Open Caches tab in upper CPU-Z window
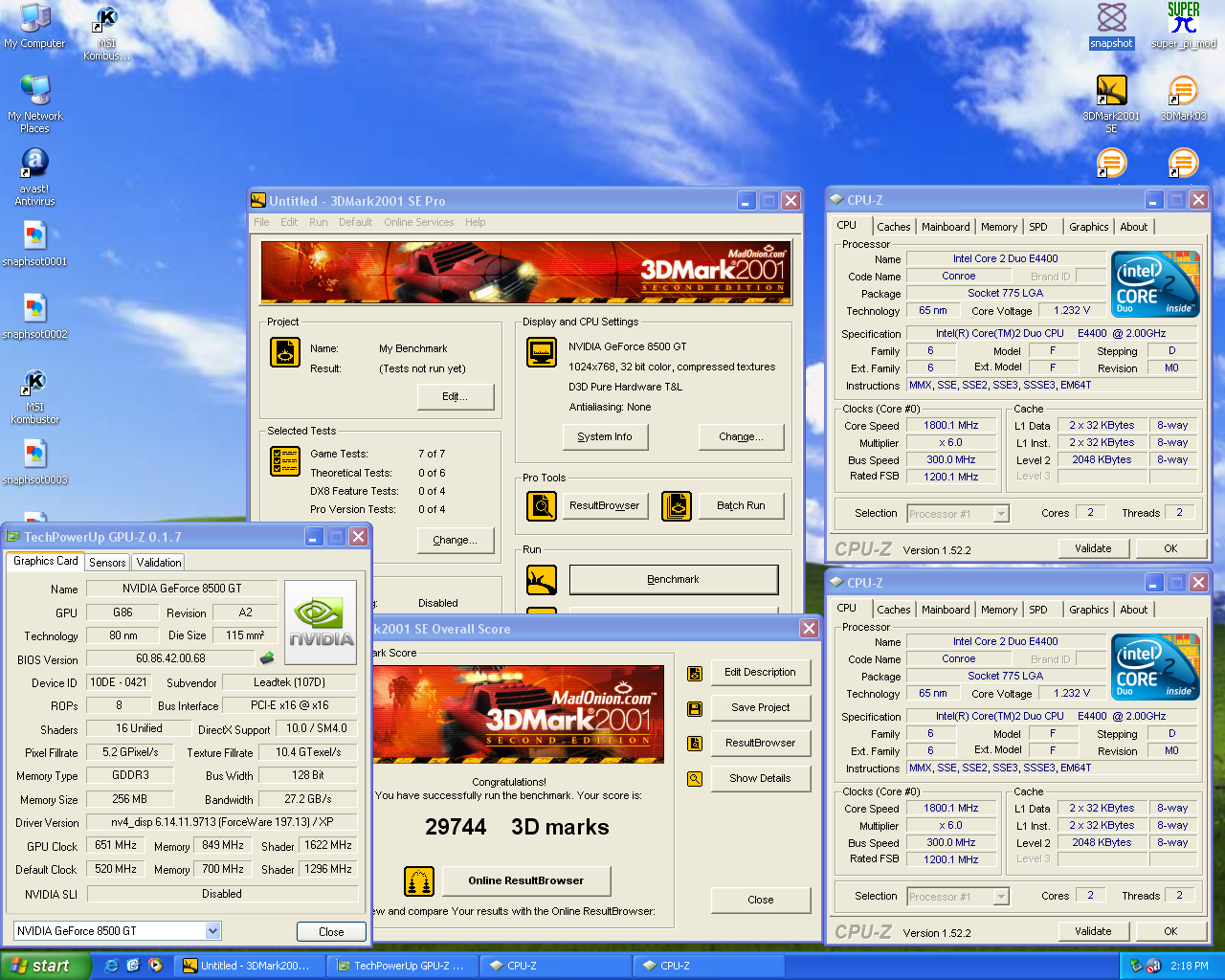1225x980 pixels. click(893, 227)
